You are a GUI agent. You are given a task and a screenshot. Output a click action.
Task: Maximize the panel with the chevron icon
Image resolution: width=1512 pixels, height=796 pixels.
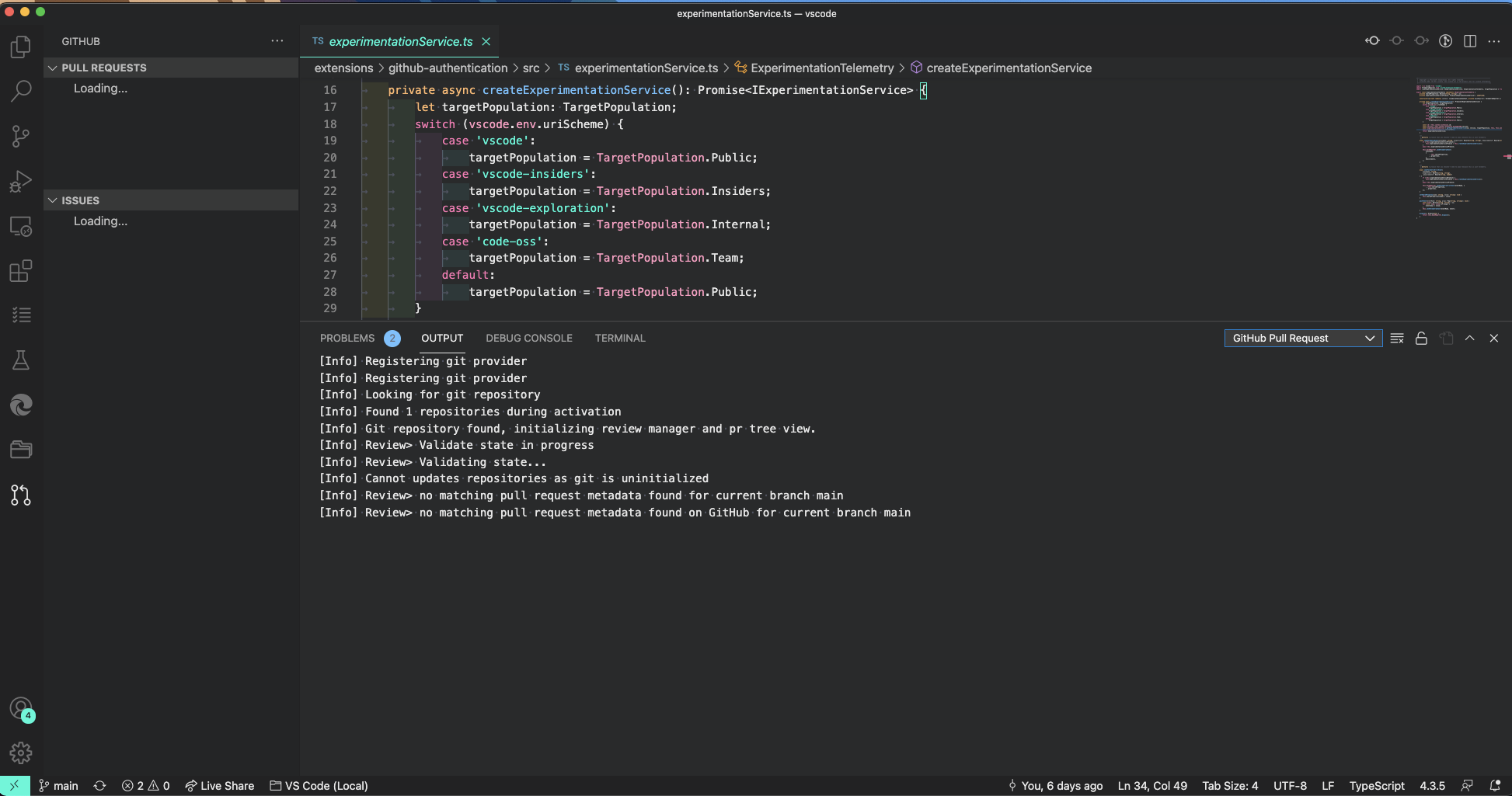pyautogui.click(x=1469, y=338)
